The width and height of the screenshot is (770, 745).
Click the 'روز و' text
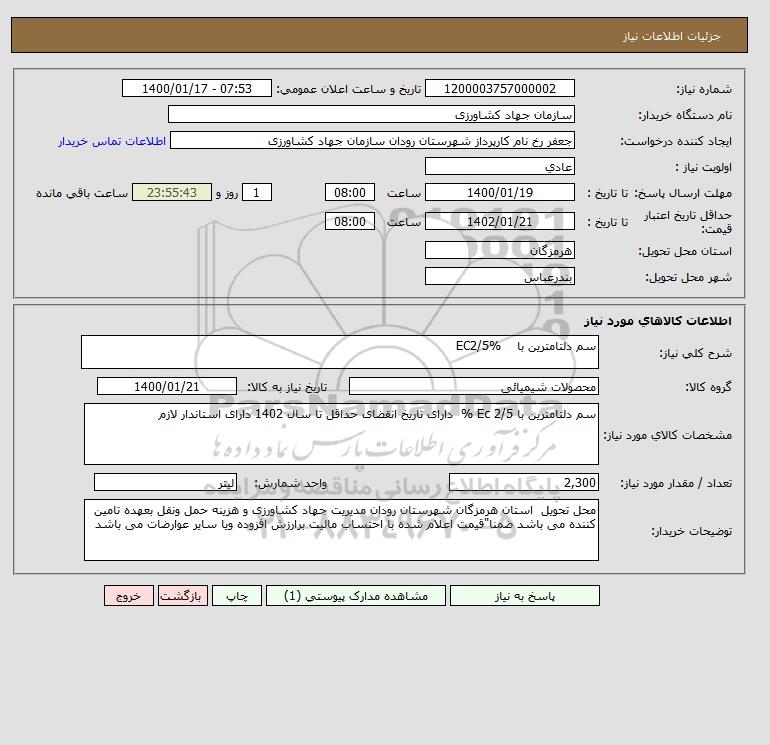click(x=227, y=193)
